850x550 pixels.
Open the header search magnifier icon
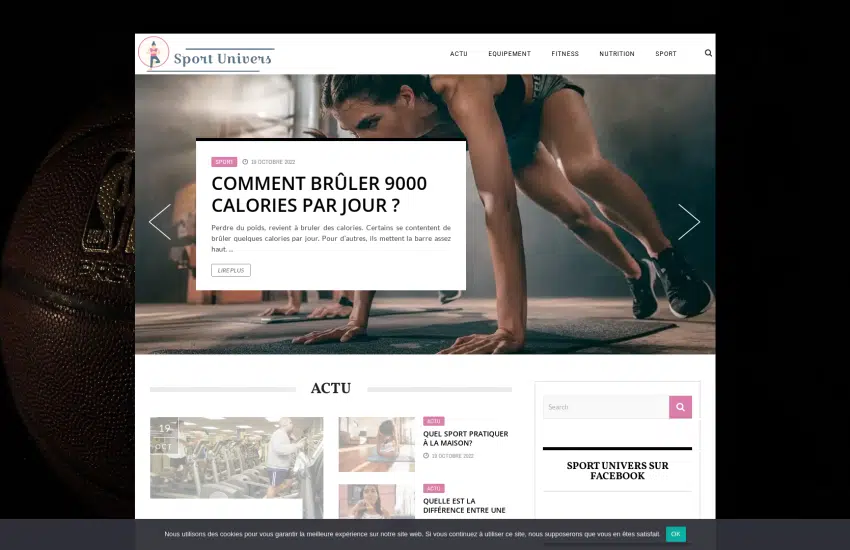[709, 53]
